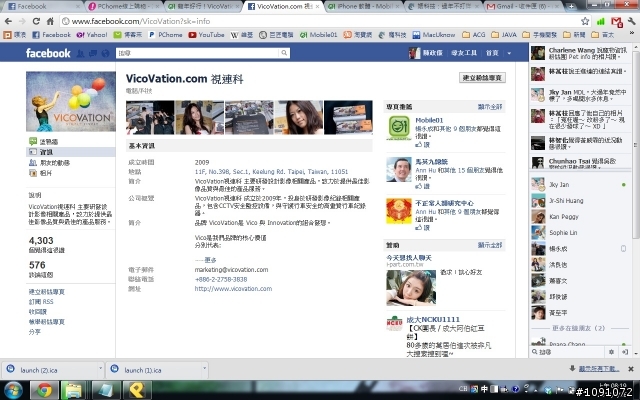Screen dimensions: 640x400
Task: Open the Mobile01 page thumbnail icon
Action: [x=398, y=127]
